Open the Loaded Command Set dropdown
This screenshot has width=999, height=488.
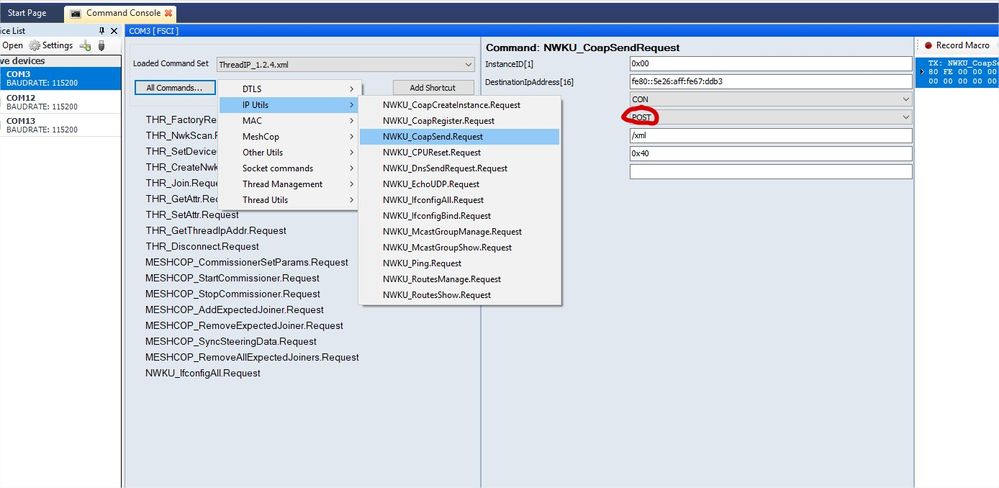coord(346,64)
